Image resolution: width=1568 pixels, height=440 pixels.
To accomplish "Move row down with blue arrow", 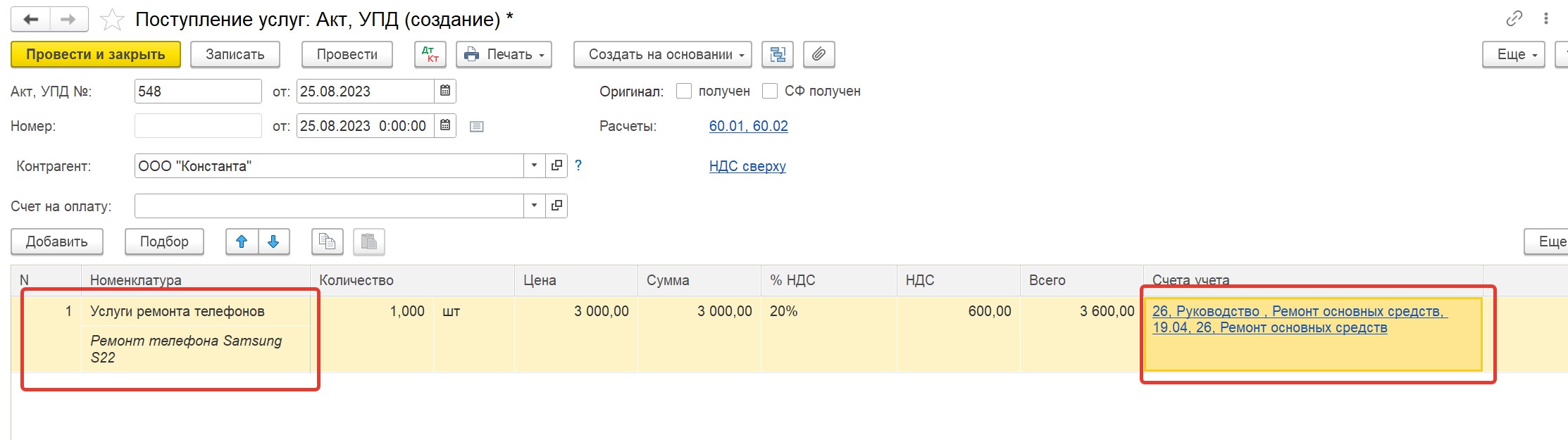I will coord(273,241).
